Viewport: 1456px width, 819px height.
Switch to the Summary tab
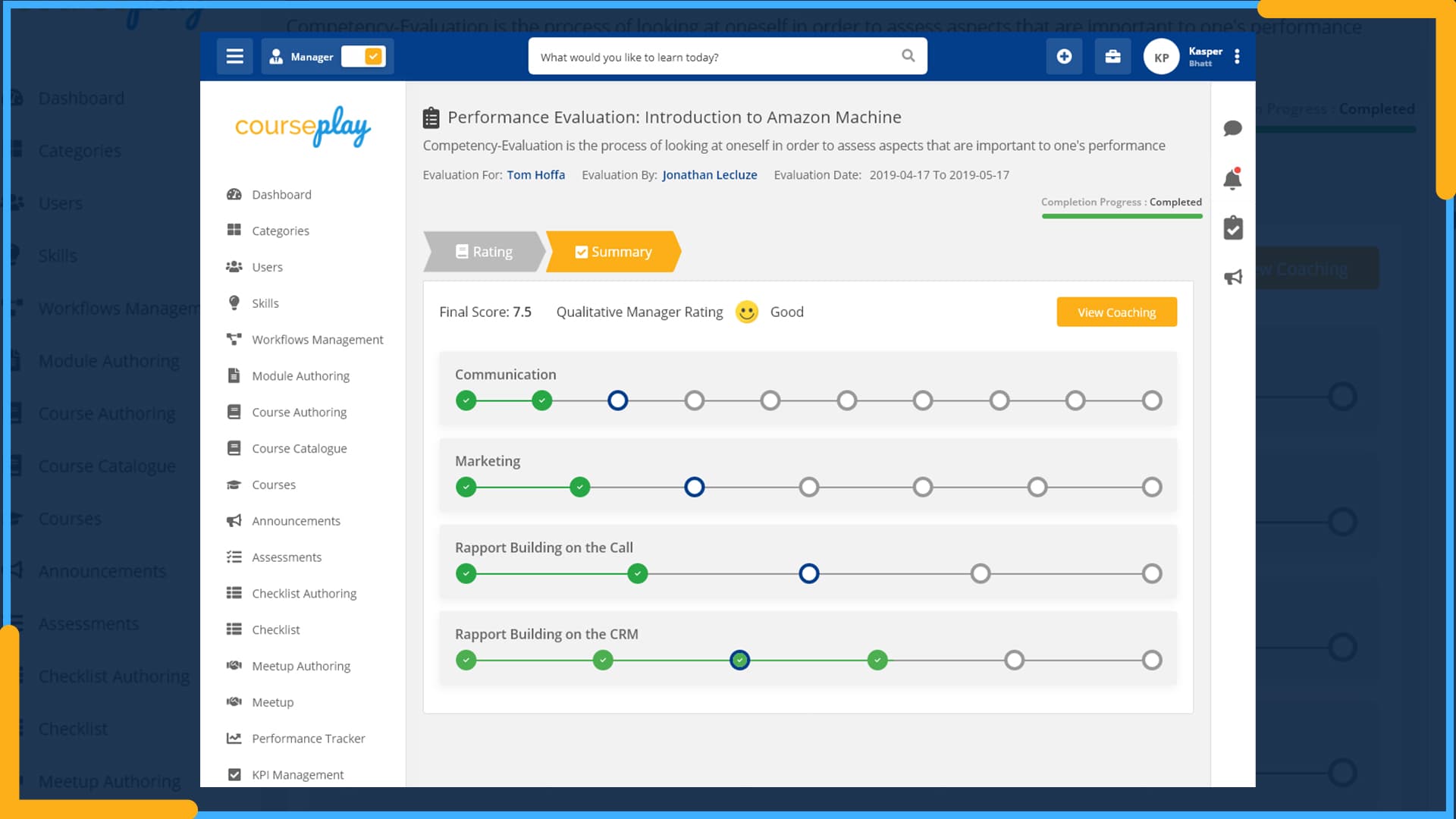pyautogui.click(x=620, y=251)
